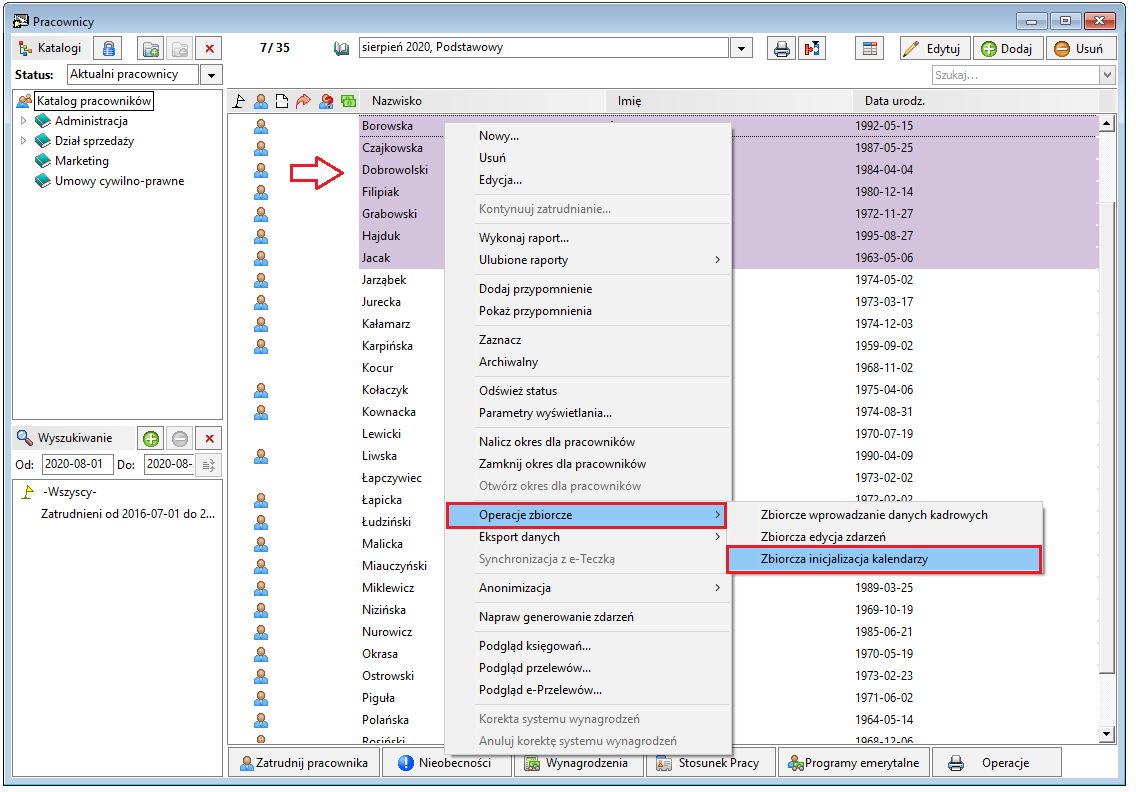Viewport: 1136px width, 792px height.
Task: Choose Dodaj przypomnienie menu entry
Action: pos(587,289)
